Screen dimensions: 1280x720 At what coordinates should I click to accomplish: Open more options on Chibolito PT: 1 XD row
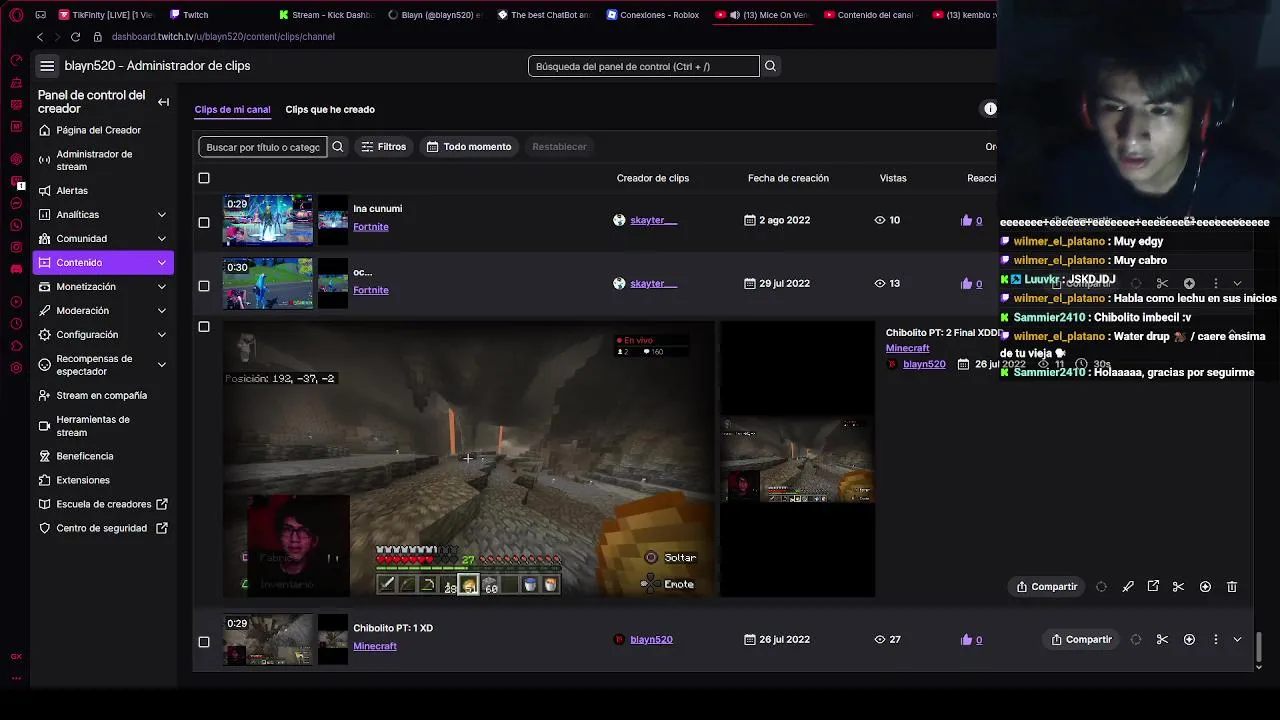pos(1216,640)
